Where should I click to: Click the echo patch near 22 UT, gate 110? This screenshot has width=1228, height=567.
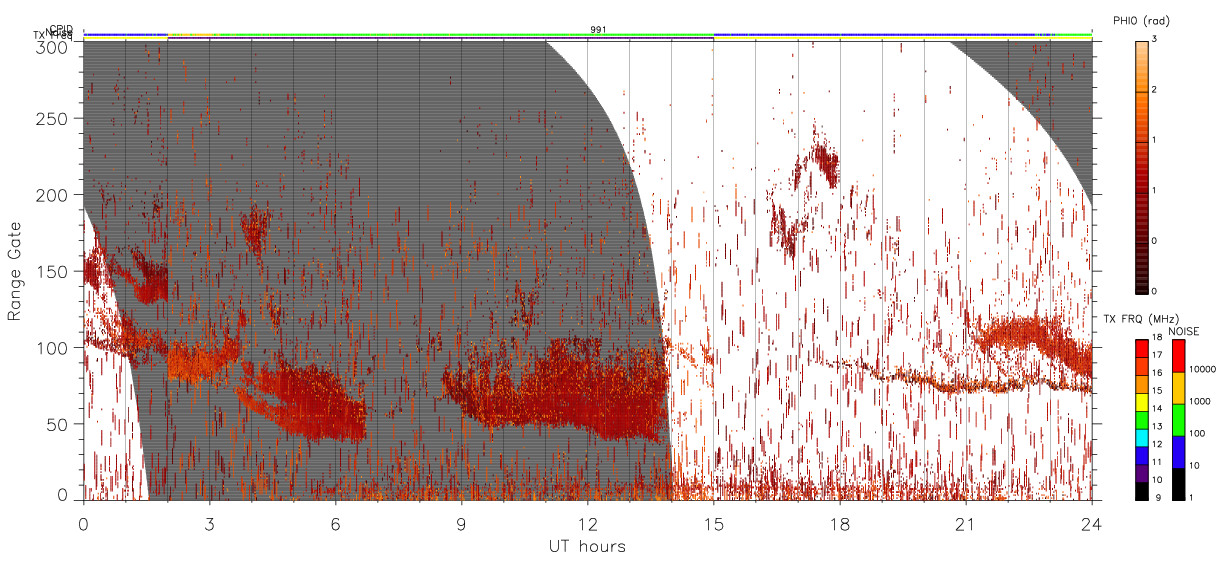click(x=1030, y=338)
